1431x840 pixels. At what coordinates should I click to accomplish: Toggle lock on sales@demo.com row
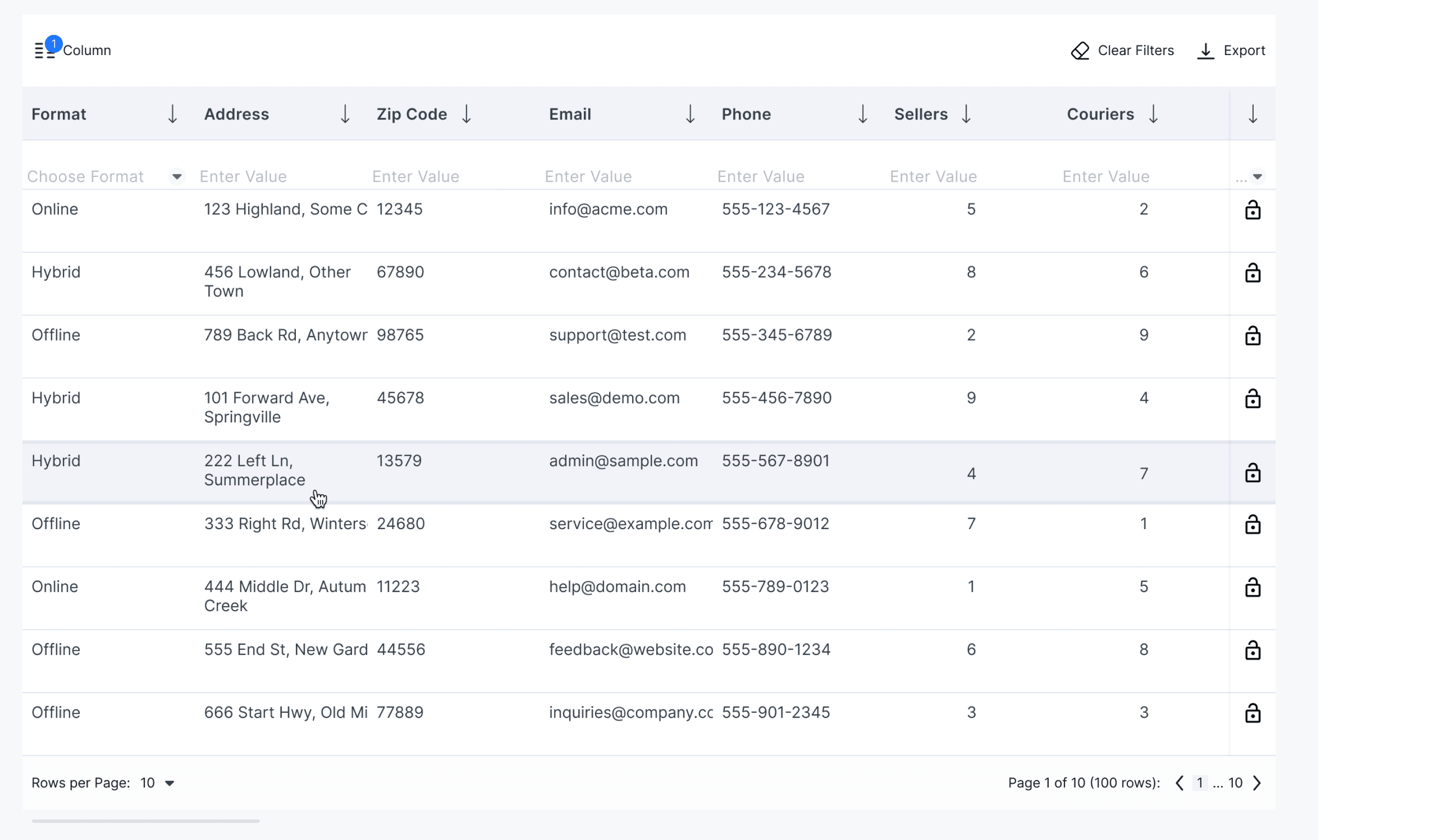tap(1252, 399)
